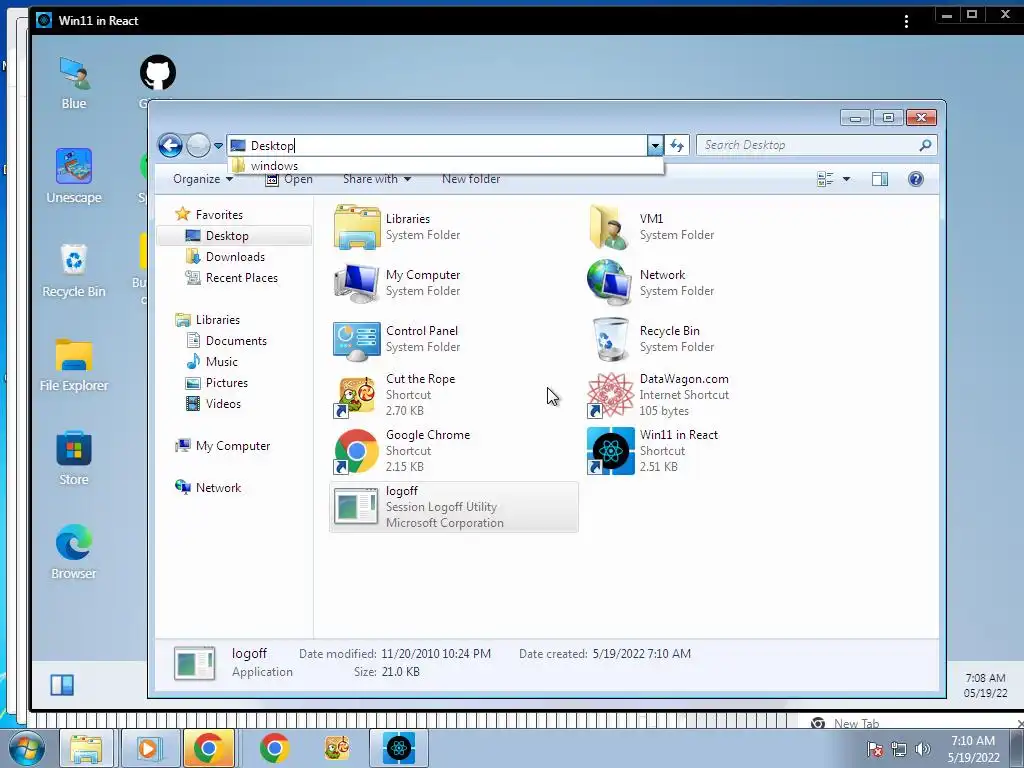This screenshot has width=1024, height=768.
Task: Click GitHub icon on React desktop
Action: [x=158, y=72]
